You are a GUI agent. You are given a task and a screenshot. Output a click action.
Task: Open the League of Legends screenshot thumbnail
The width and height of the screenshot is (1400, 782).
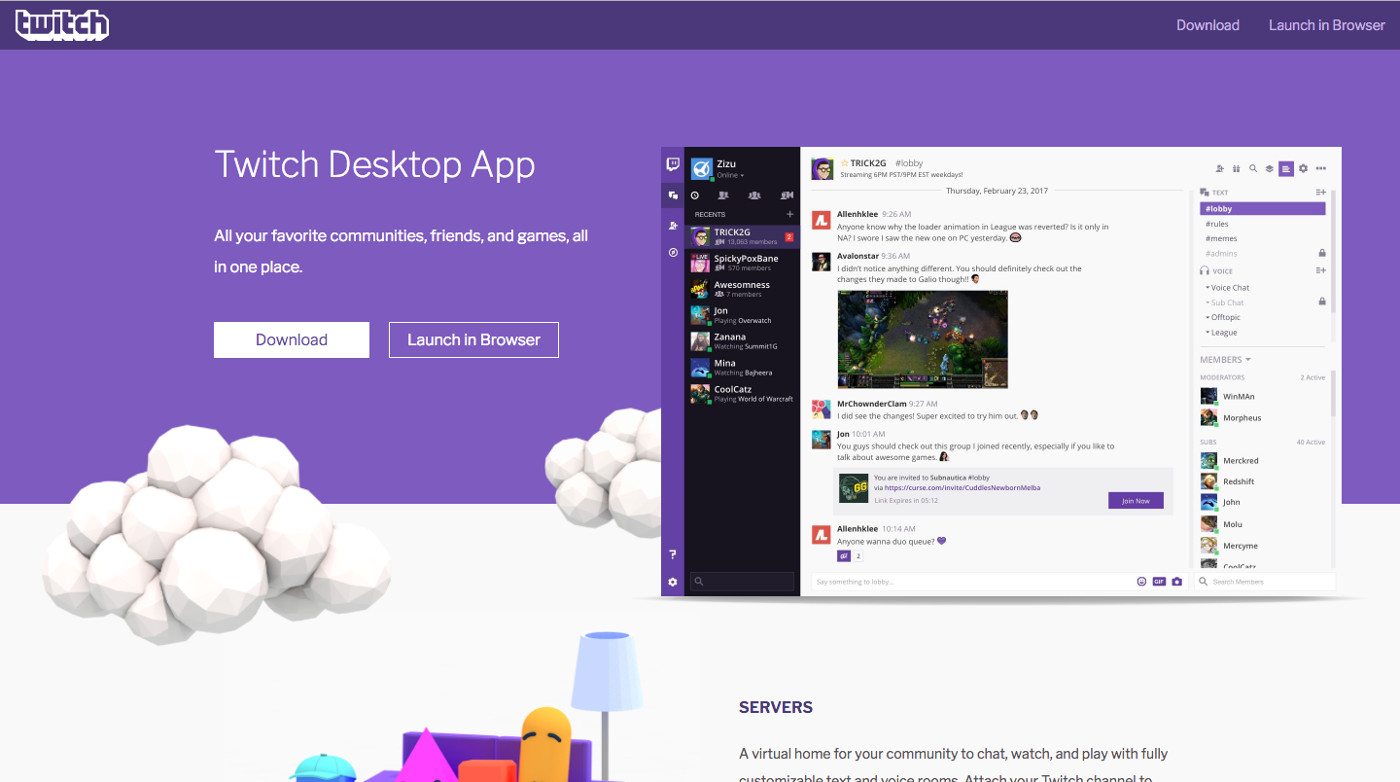click(922, 339)
